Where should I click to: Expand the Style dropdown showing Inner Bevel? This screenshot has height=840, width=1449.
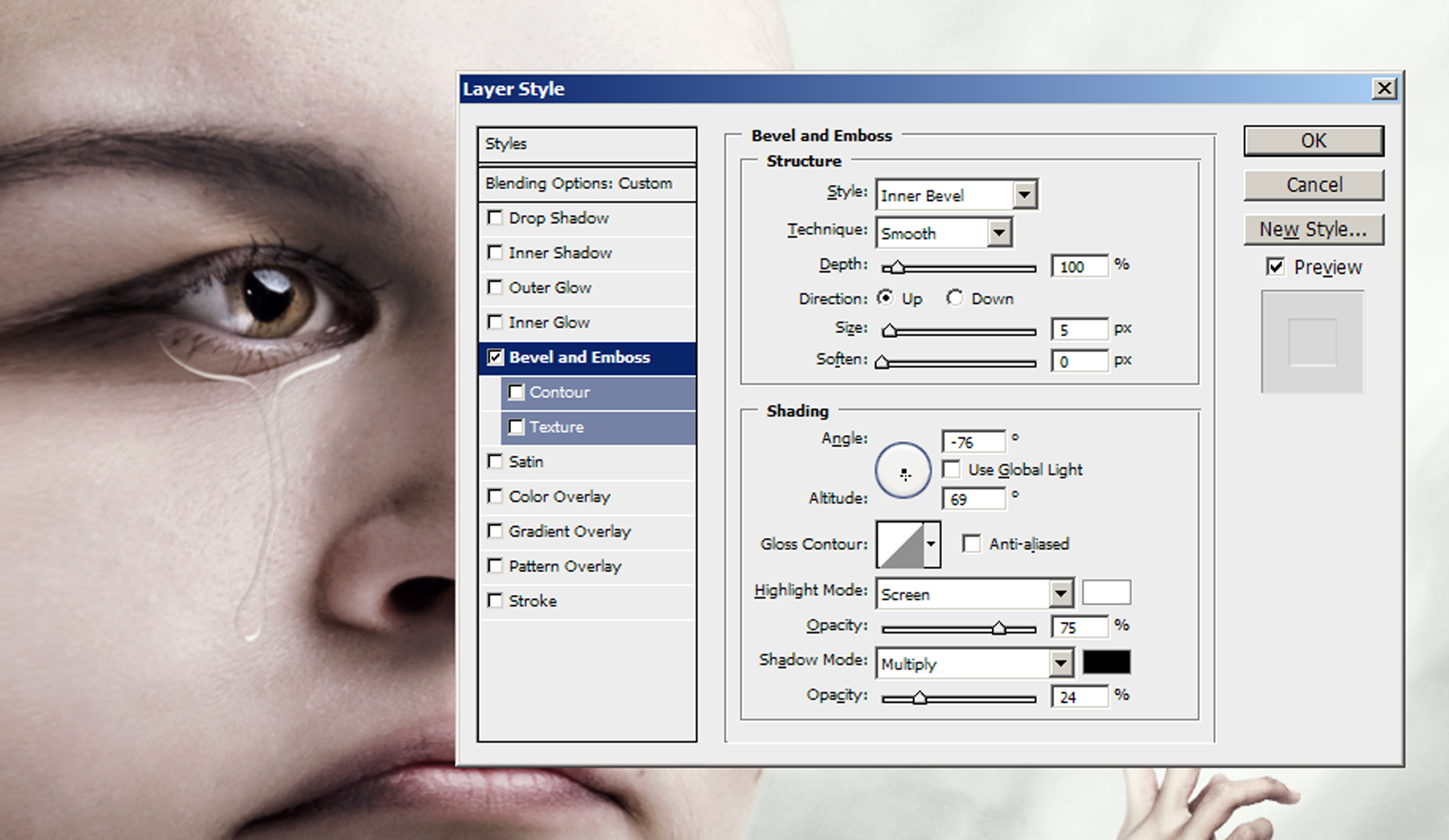tap(957, 195)
